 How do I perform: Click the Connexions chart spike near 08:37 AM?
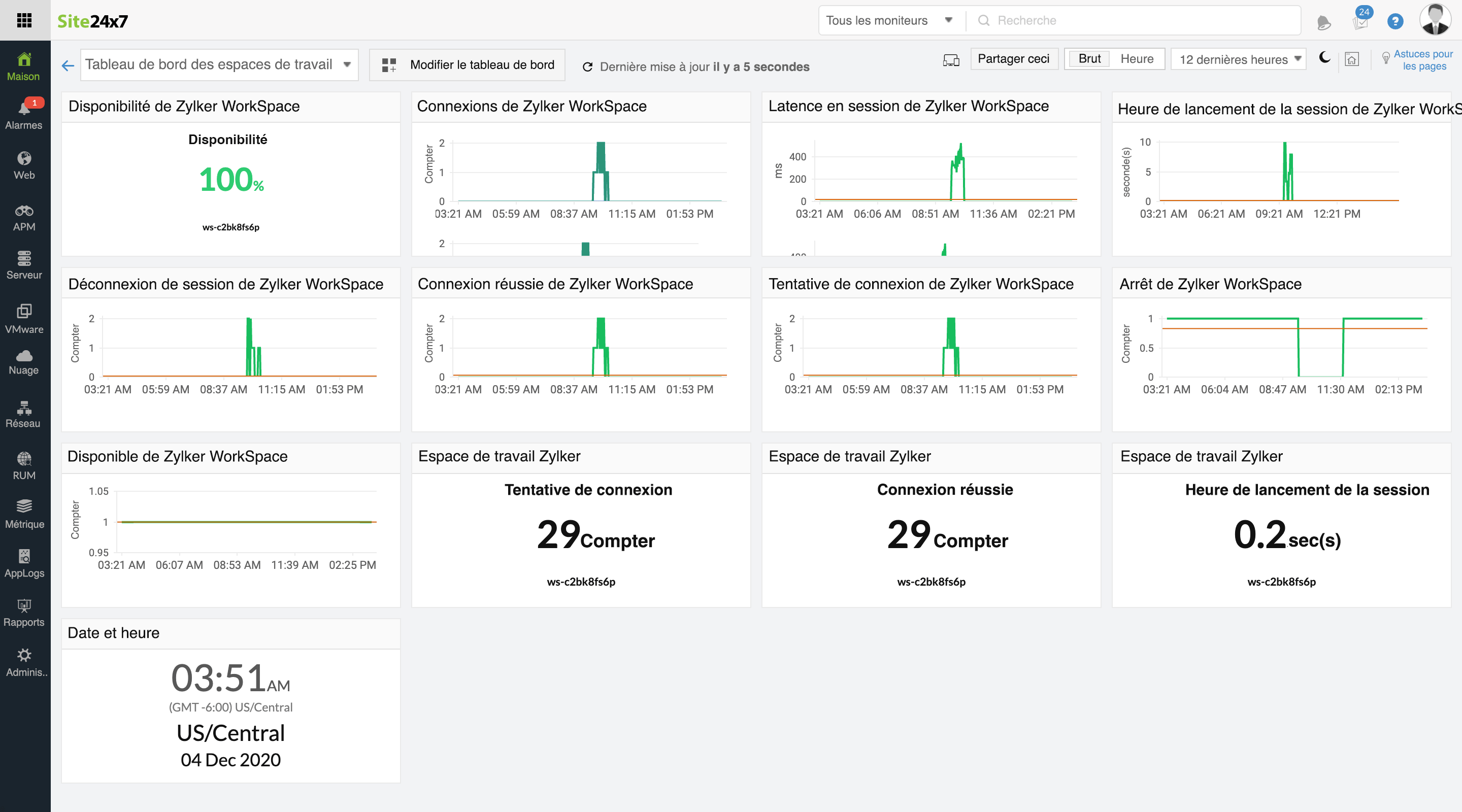coord(601,172)
